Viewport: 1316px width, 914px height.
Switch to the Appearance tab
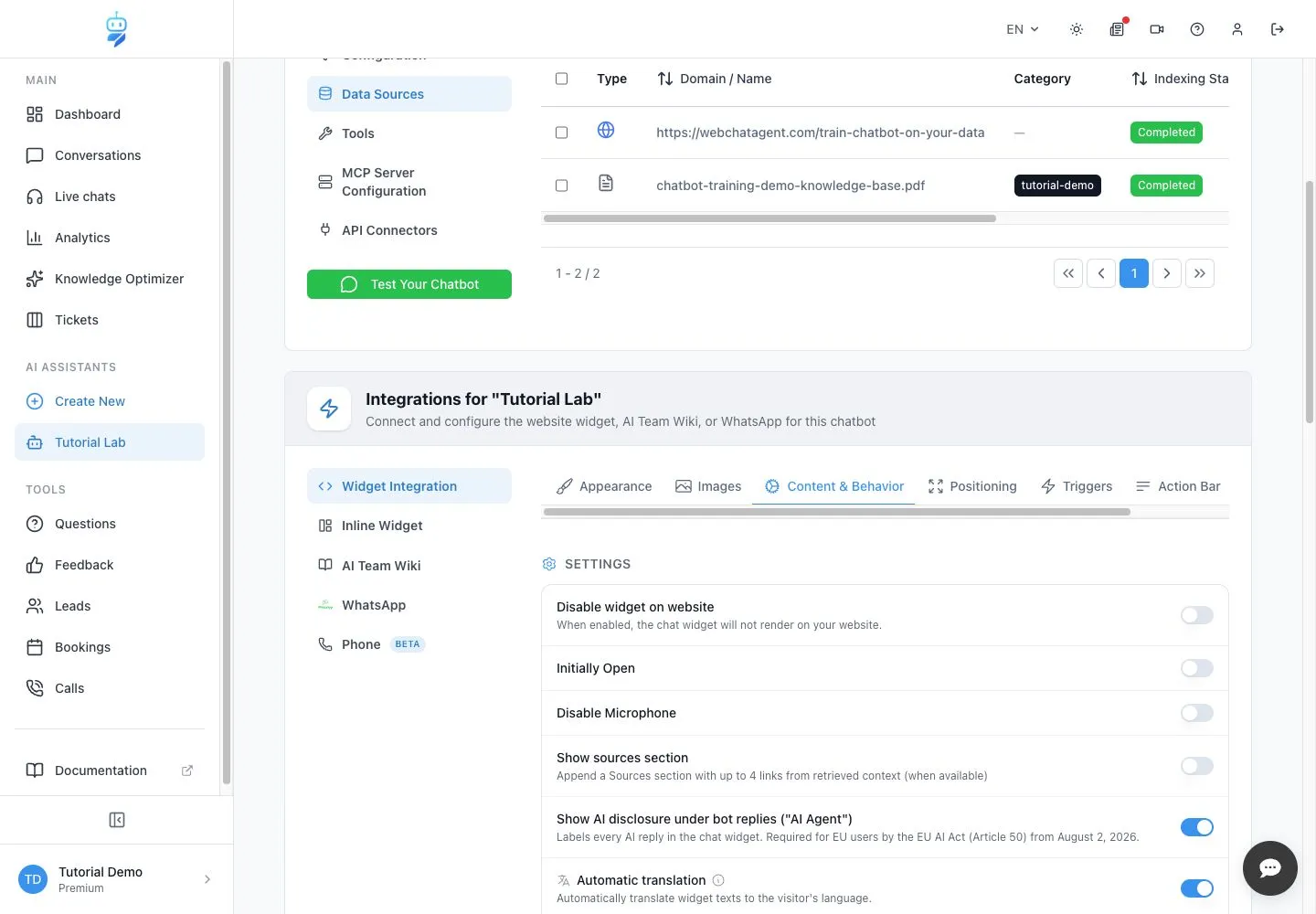(x=604, y=486)
